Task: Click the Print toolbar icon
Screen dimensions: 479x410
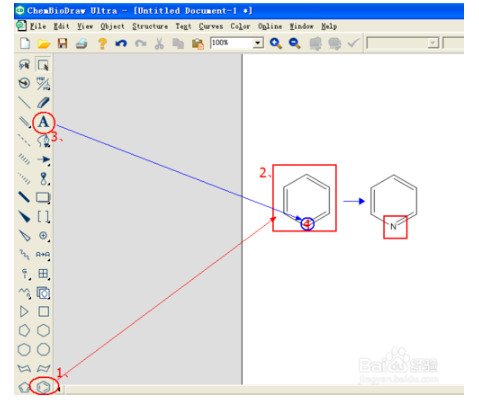Action: tap(81, 43)
